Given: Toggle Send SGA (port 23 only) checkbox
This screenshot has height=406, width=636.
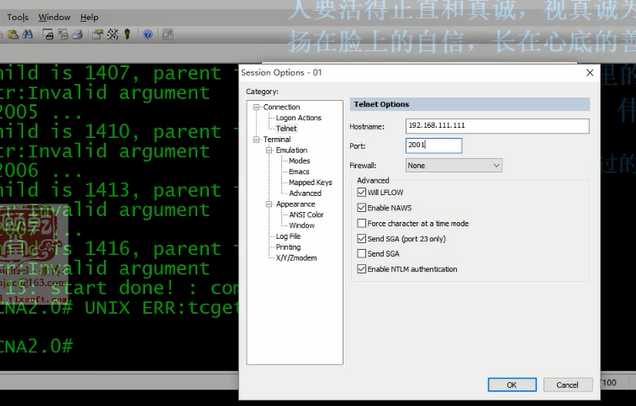Looking at the screenshot, I should point(361,238).
